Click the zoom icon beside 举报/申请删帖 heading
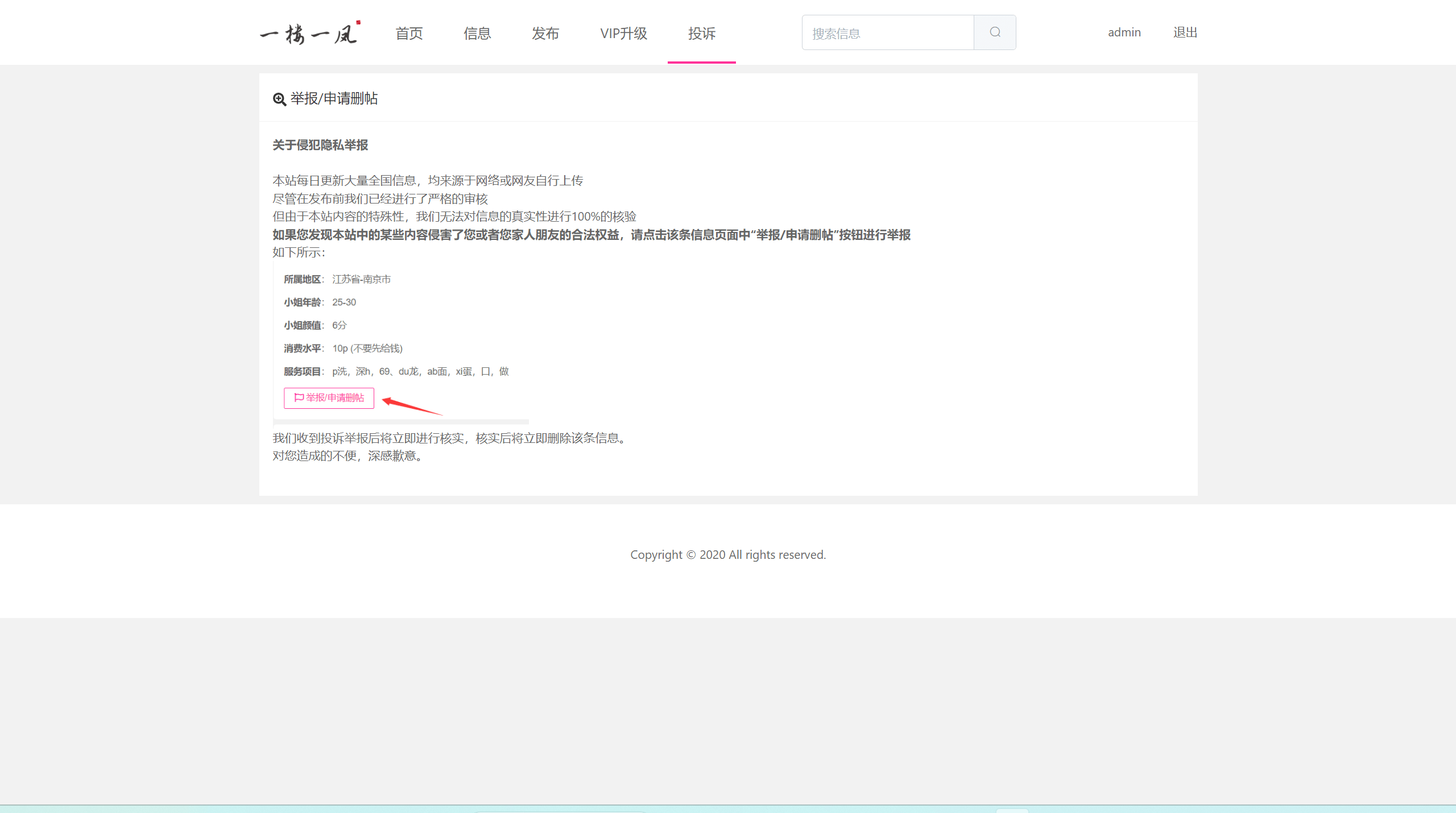Image resolution: width=1456 pixels, height=813 pixels. click(279, 99)
